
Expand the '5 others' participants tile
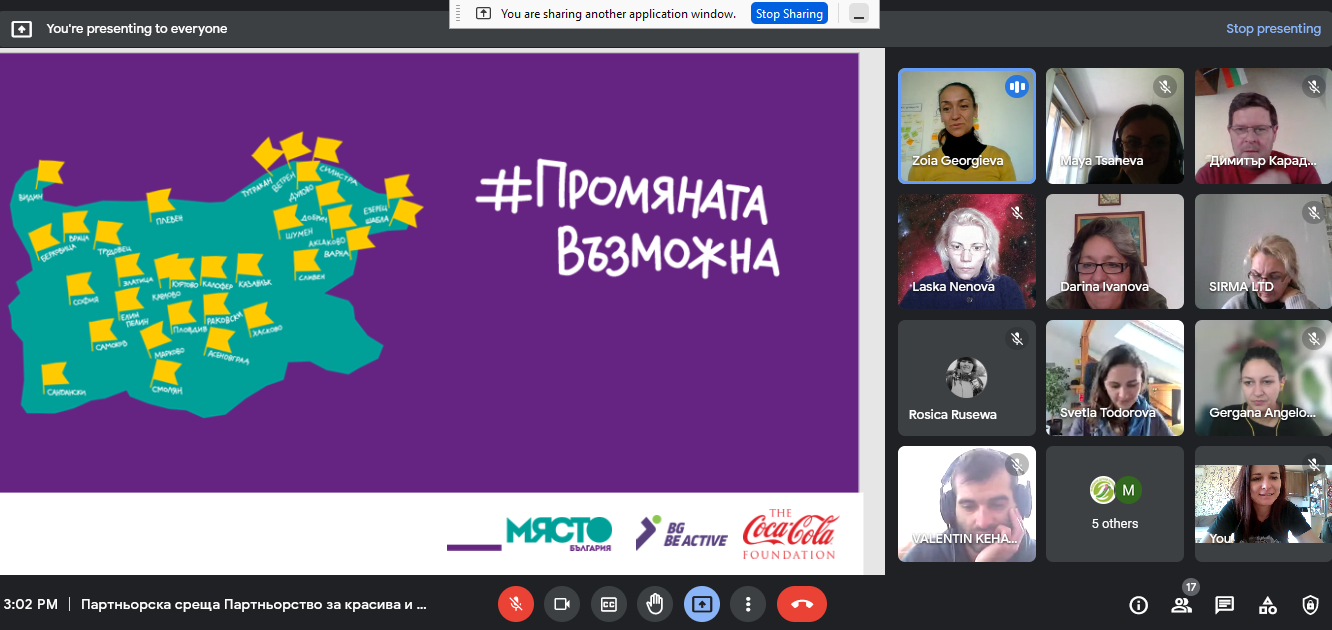pos(1114,504)
